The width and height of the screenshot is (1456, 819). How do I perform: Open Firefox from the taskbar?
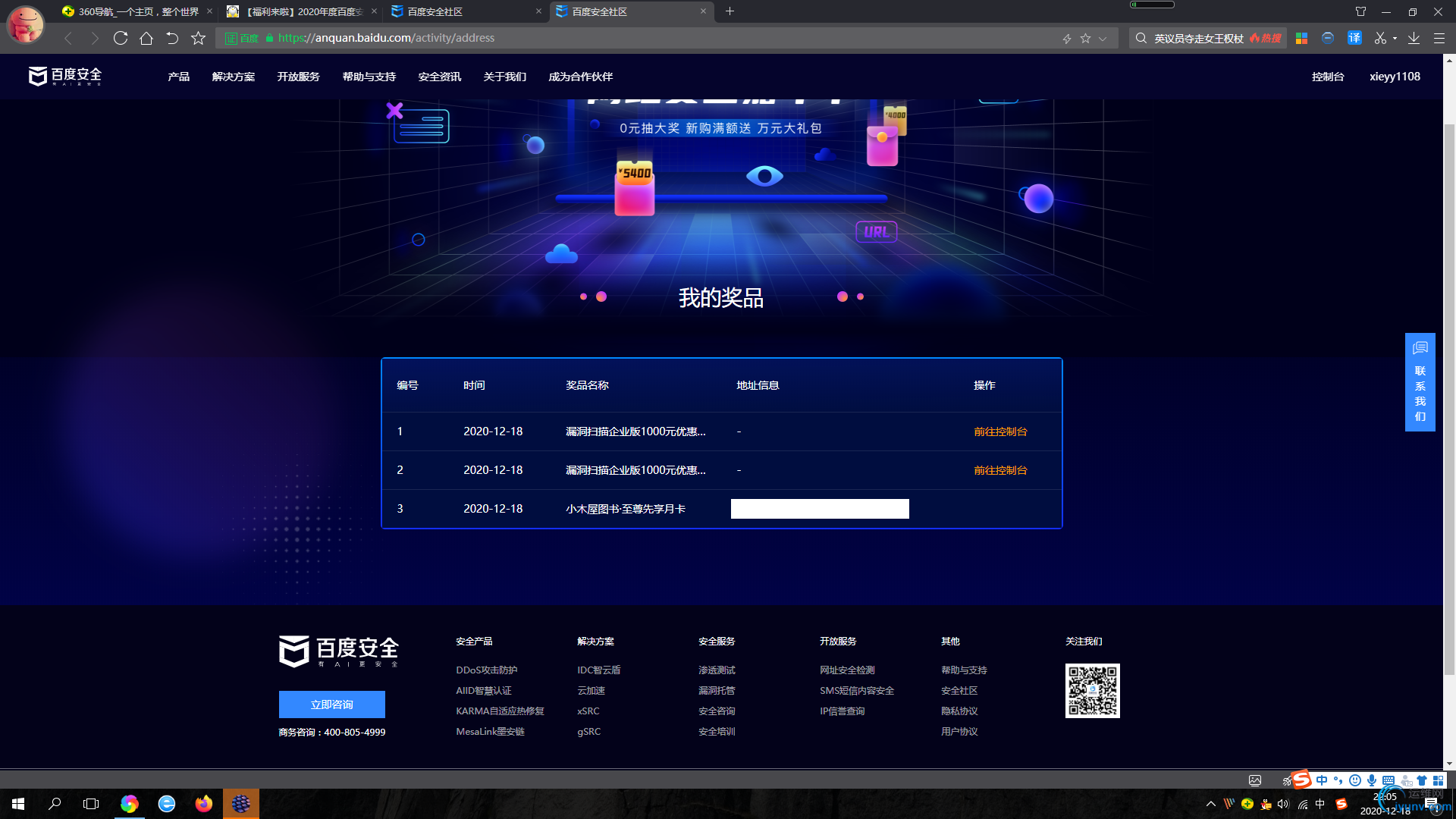pos(203,804)
